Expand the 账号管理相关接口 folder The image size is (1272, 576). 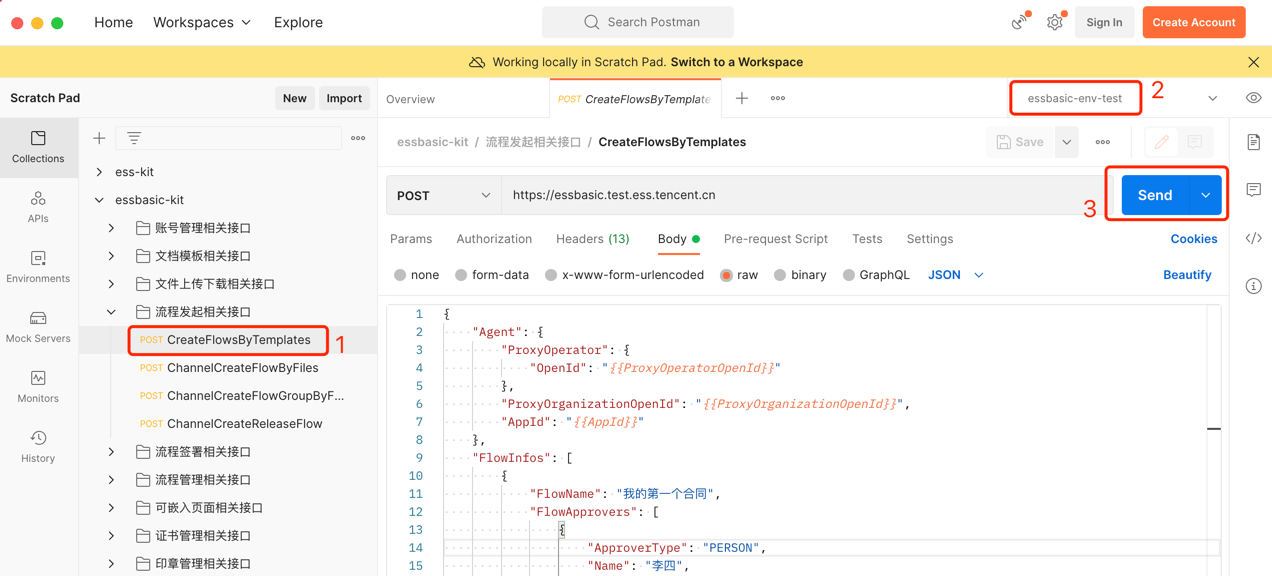(x=112, y=228)
